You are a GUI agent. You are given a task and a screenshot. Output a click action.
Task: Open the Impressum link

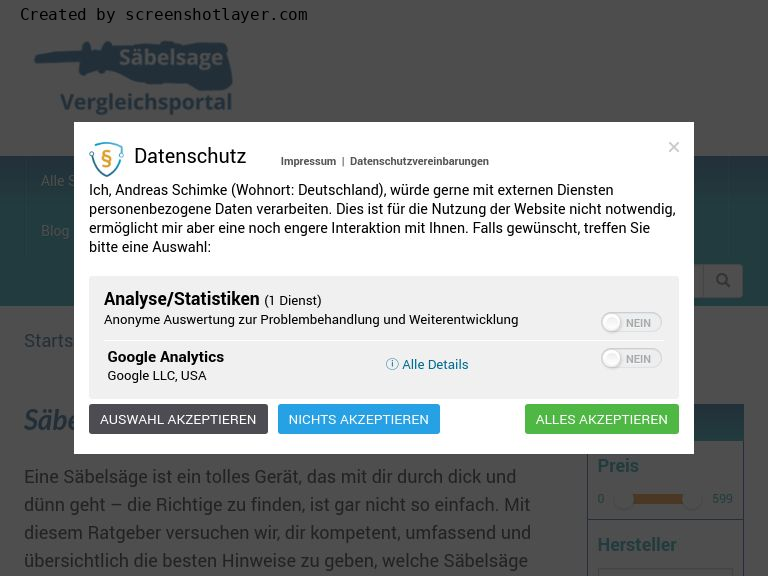click(308, 161)
